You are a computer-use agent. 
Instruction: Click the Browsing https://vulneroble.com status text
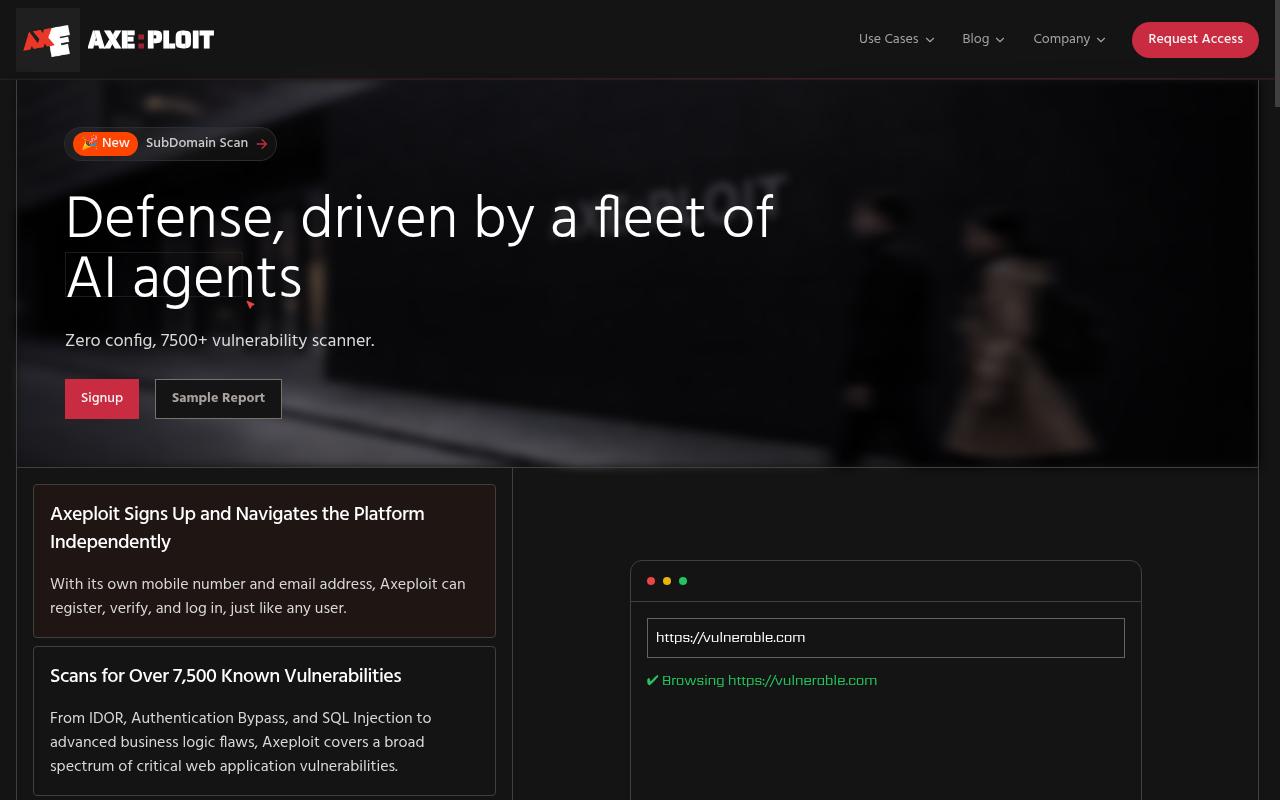[x=769, y=681]
